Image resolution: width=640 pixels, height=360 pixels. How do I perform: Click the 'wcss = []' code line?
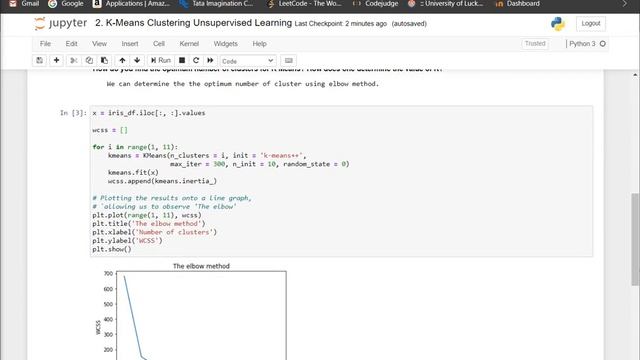coord(110,130)
